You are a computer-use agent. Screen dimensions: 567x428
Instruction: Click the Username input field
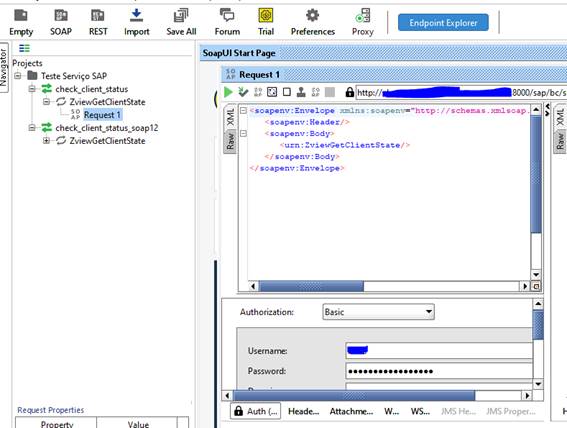(x=439, y=351)
